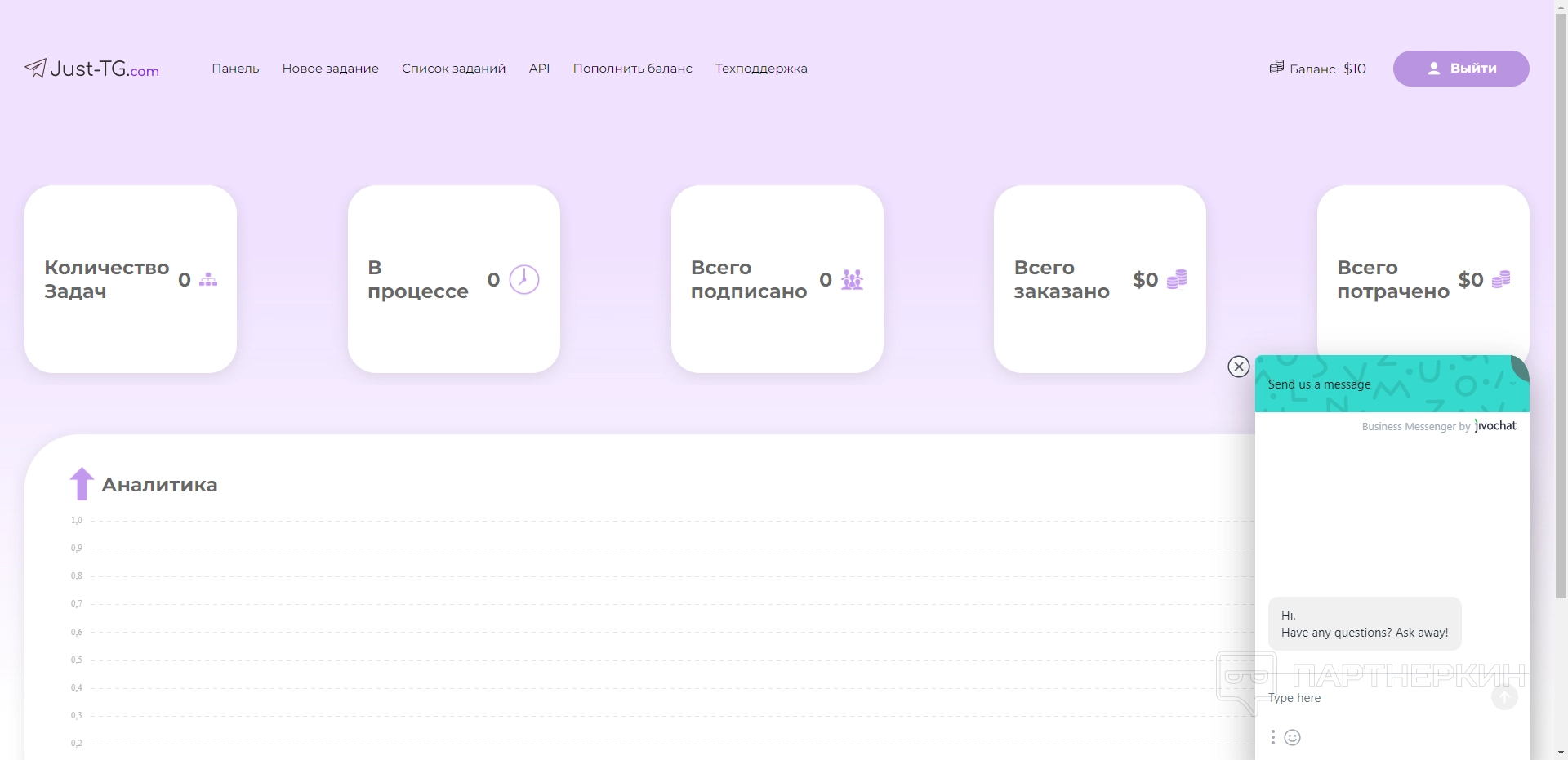Click the jivochat branding link

click(1496, 425)
